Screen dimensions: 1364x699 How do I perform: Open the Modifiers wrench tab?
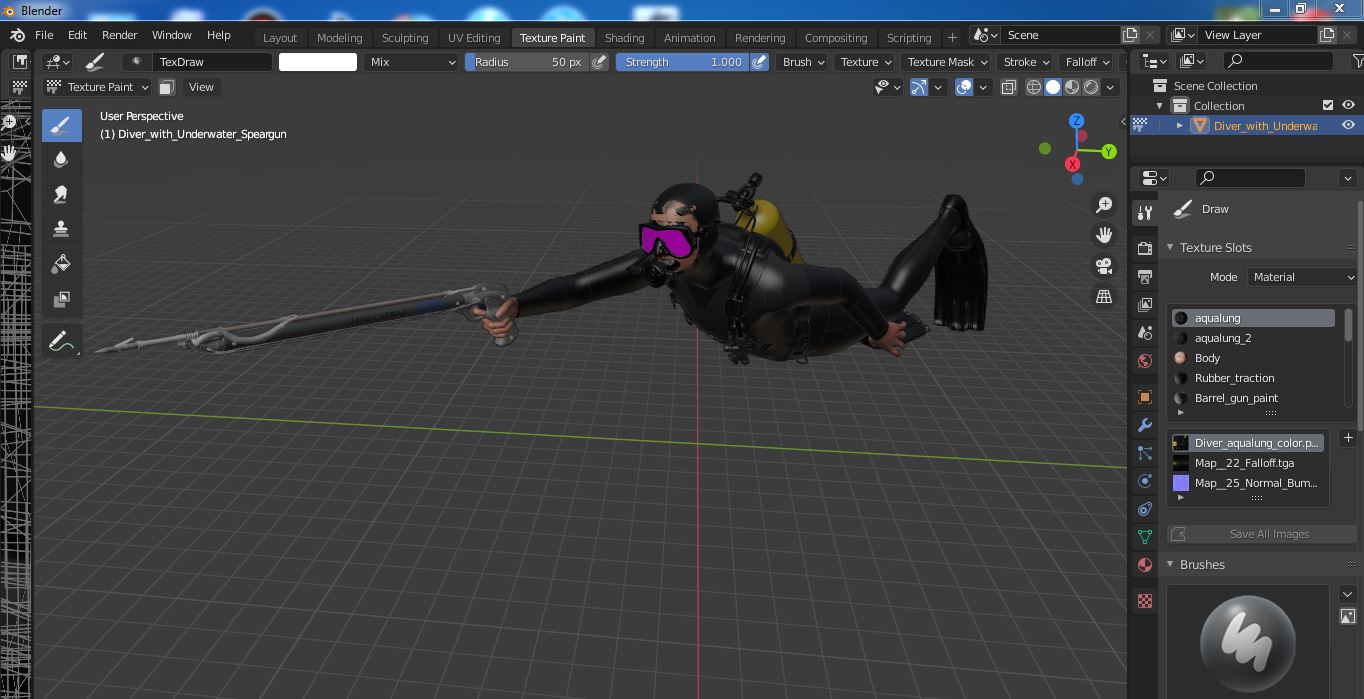pyautogui.click(x=1145, y=425)
